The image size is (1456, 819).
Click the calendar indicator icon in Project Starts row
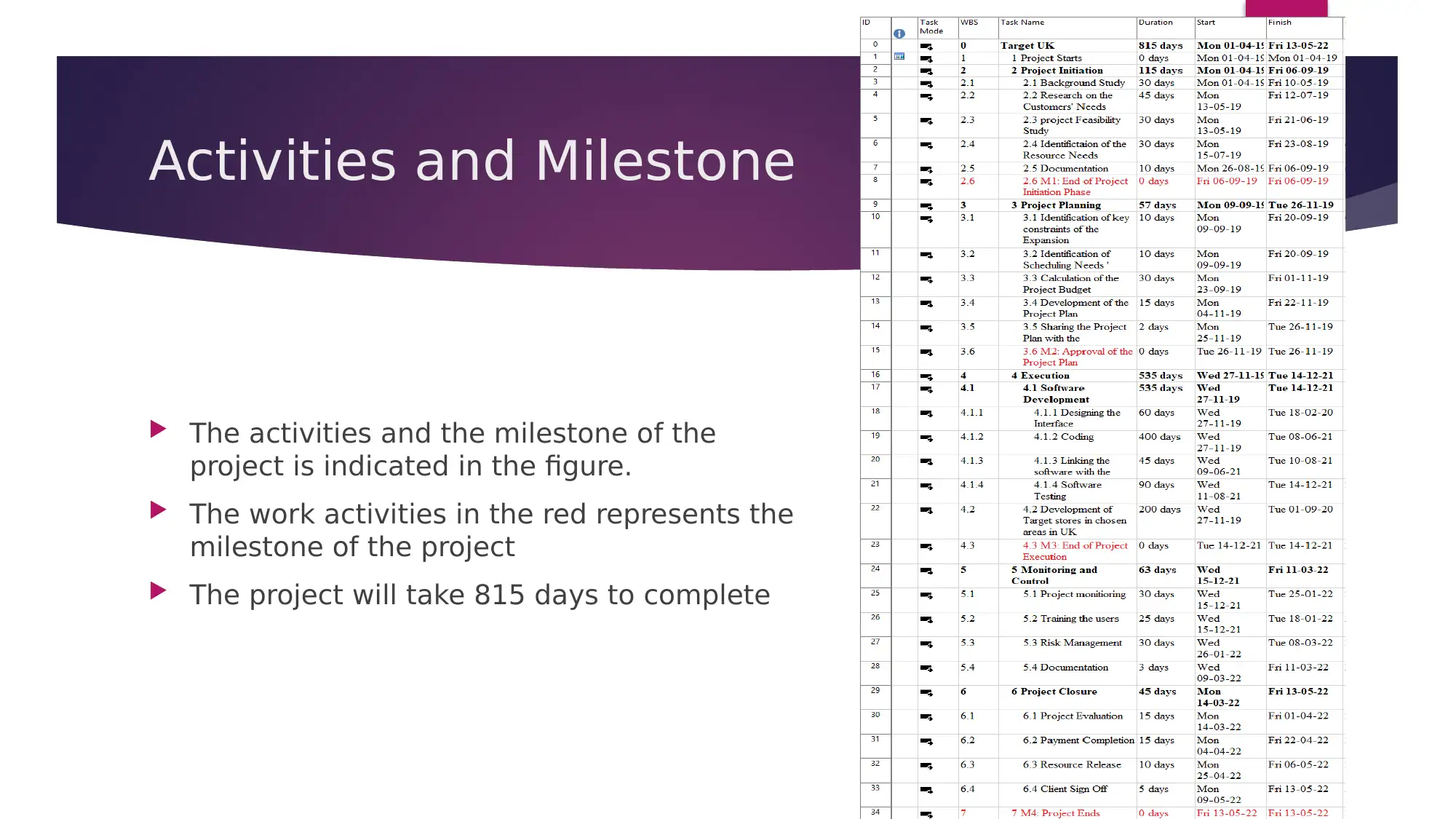pyautogui.click(x=899, y=56)
